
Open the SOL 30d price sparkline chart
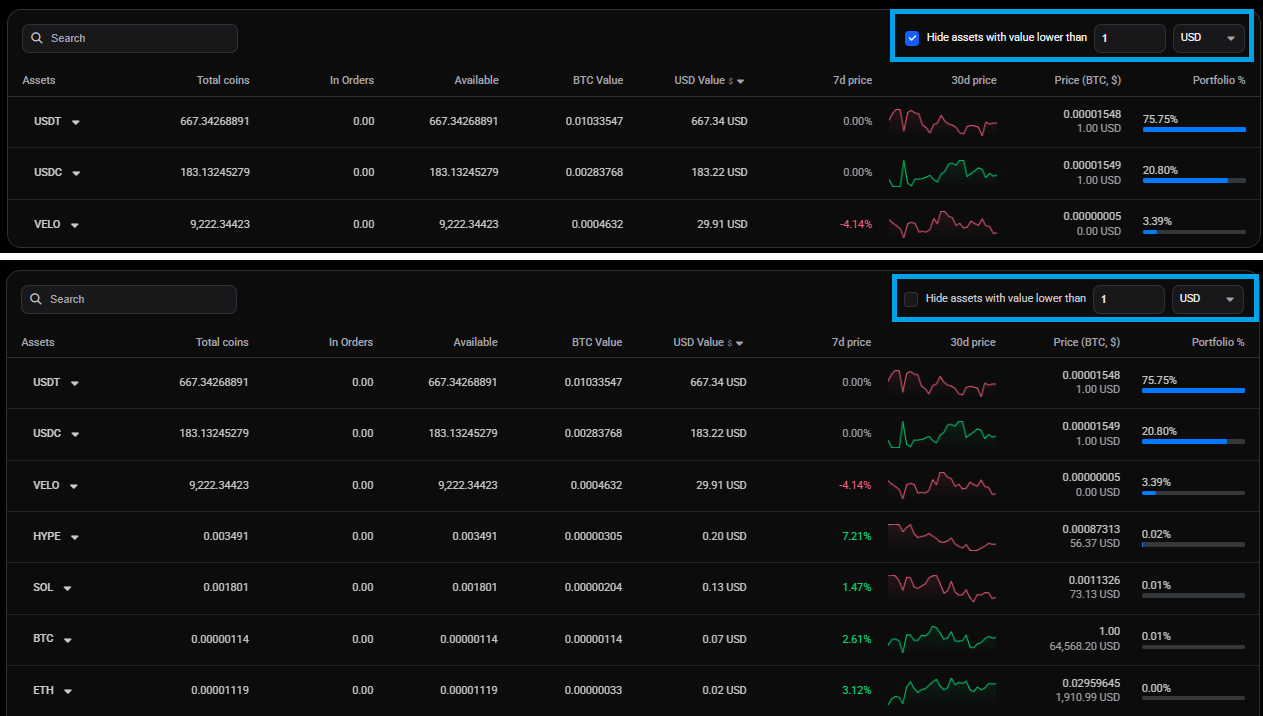point(943,587)
